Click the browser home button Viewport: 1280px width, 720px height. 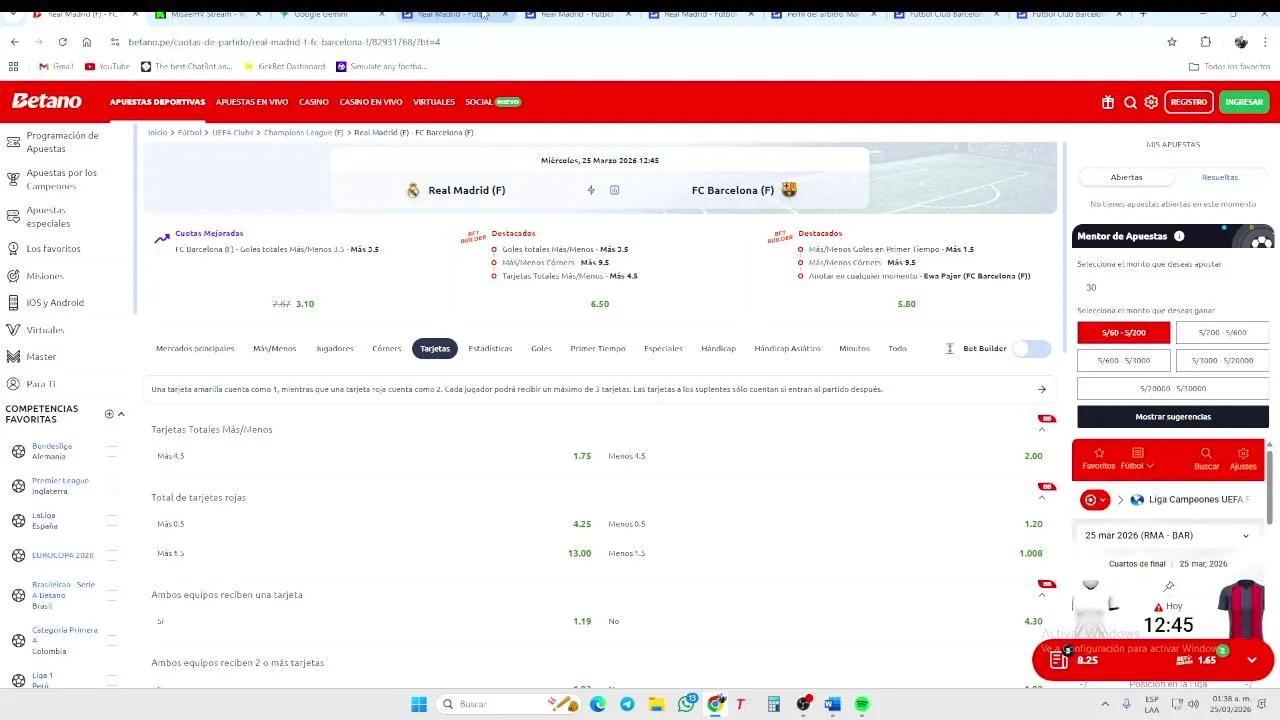pyautogui.click(x=87, y=42)
